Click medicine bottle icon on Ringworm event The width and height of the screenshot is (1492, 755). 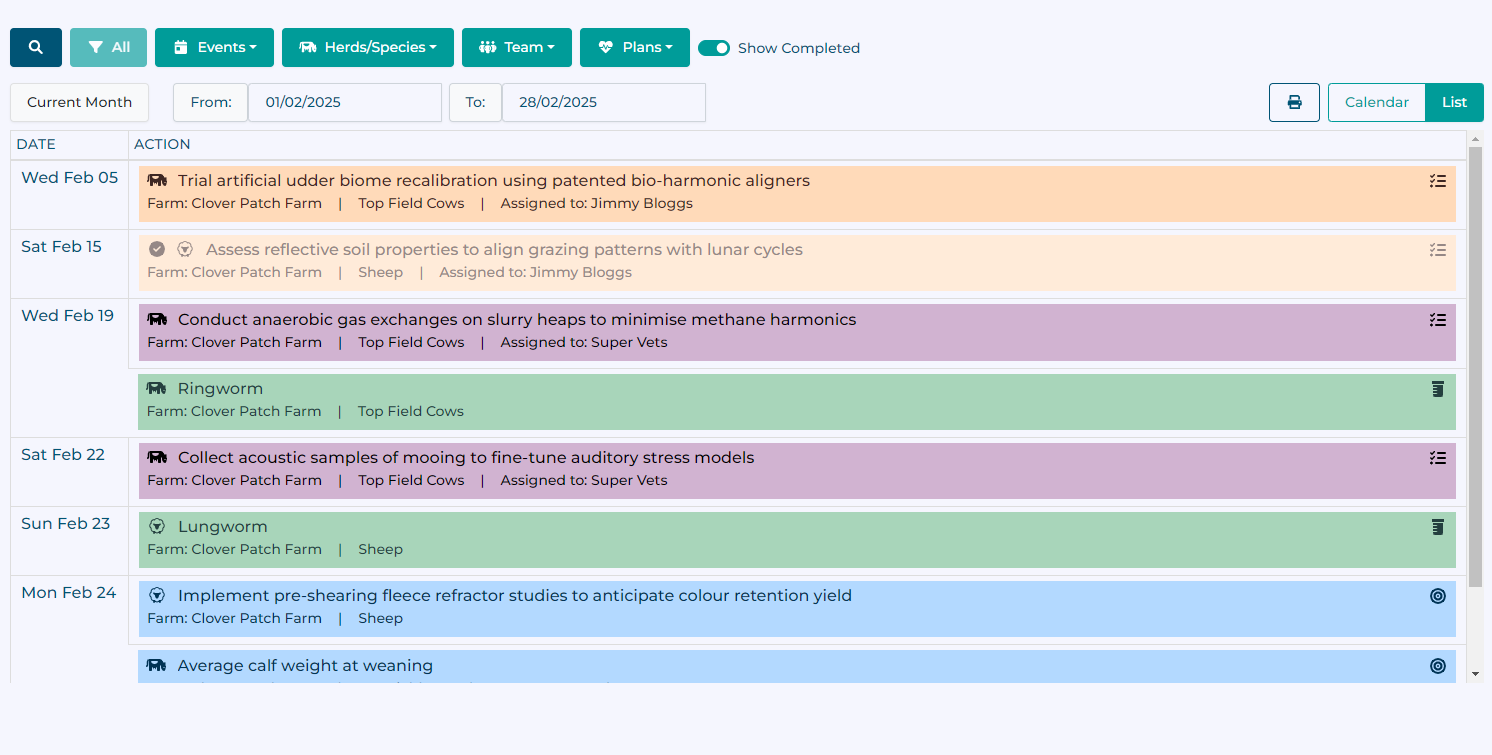tap(1438, 389)
